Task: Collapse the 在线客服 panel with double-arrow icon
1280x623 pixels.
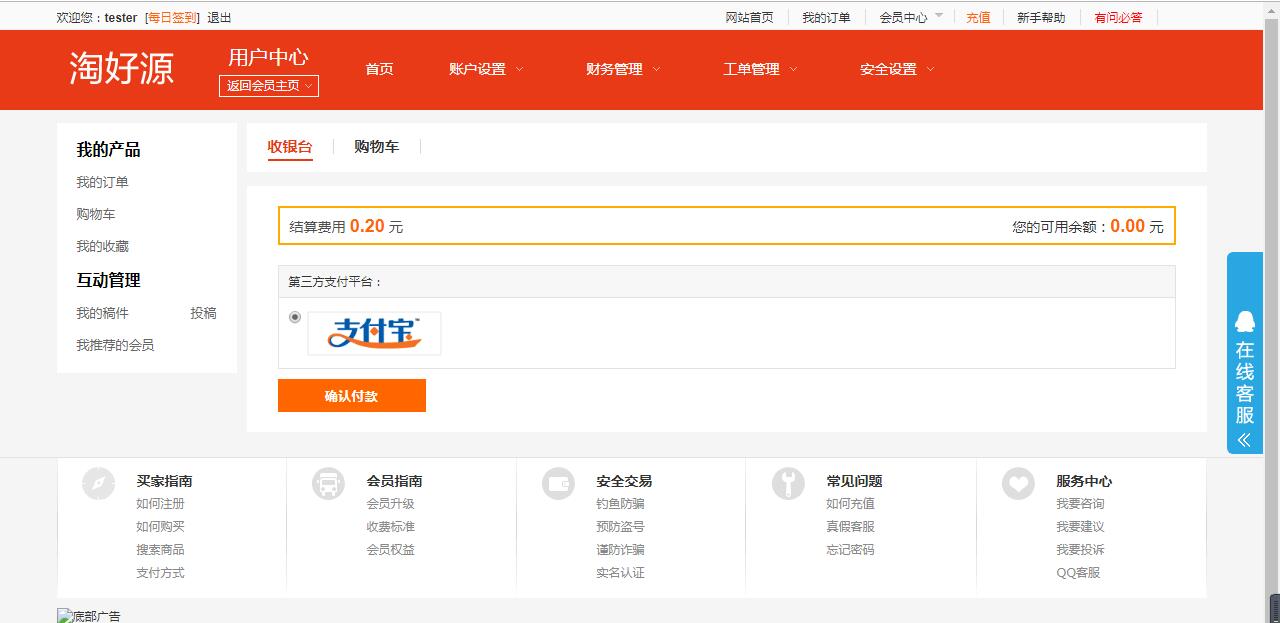Action: pos(1244,440)
